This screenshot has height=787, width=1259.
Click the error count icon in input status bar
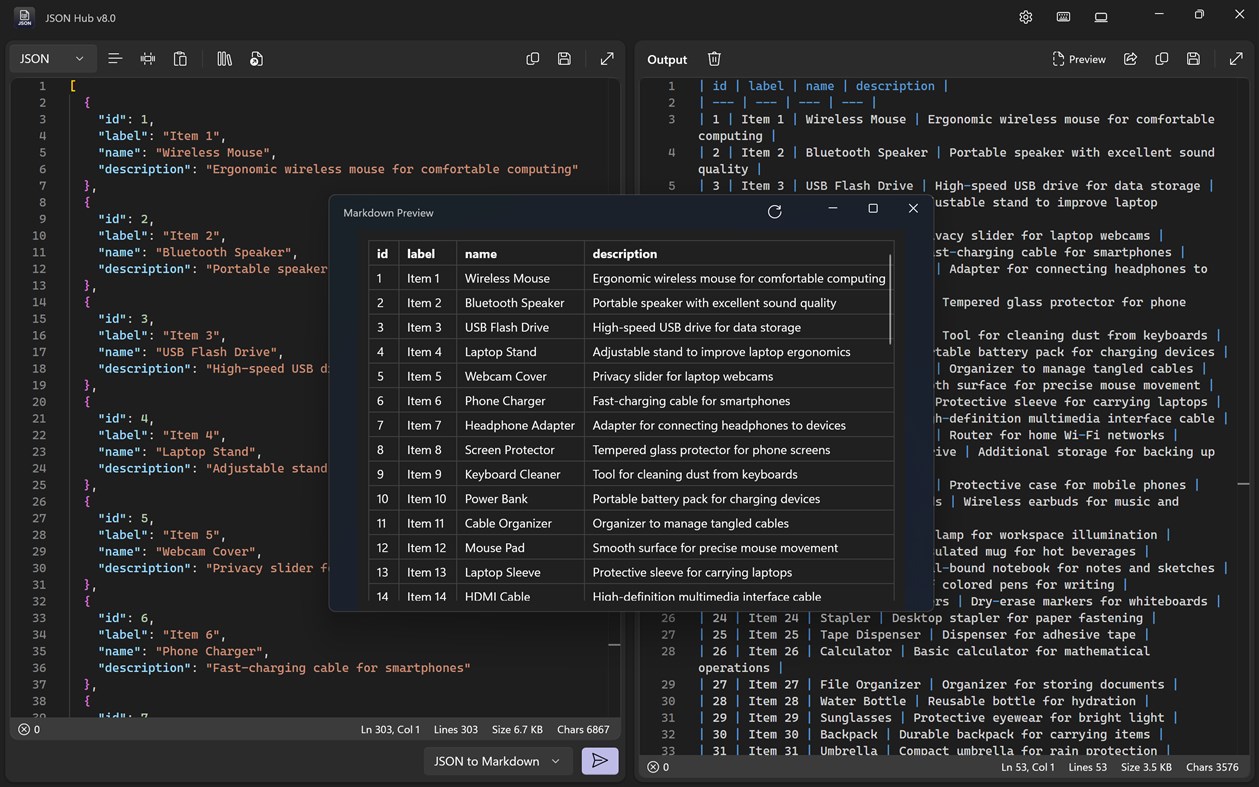[24, 730]
